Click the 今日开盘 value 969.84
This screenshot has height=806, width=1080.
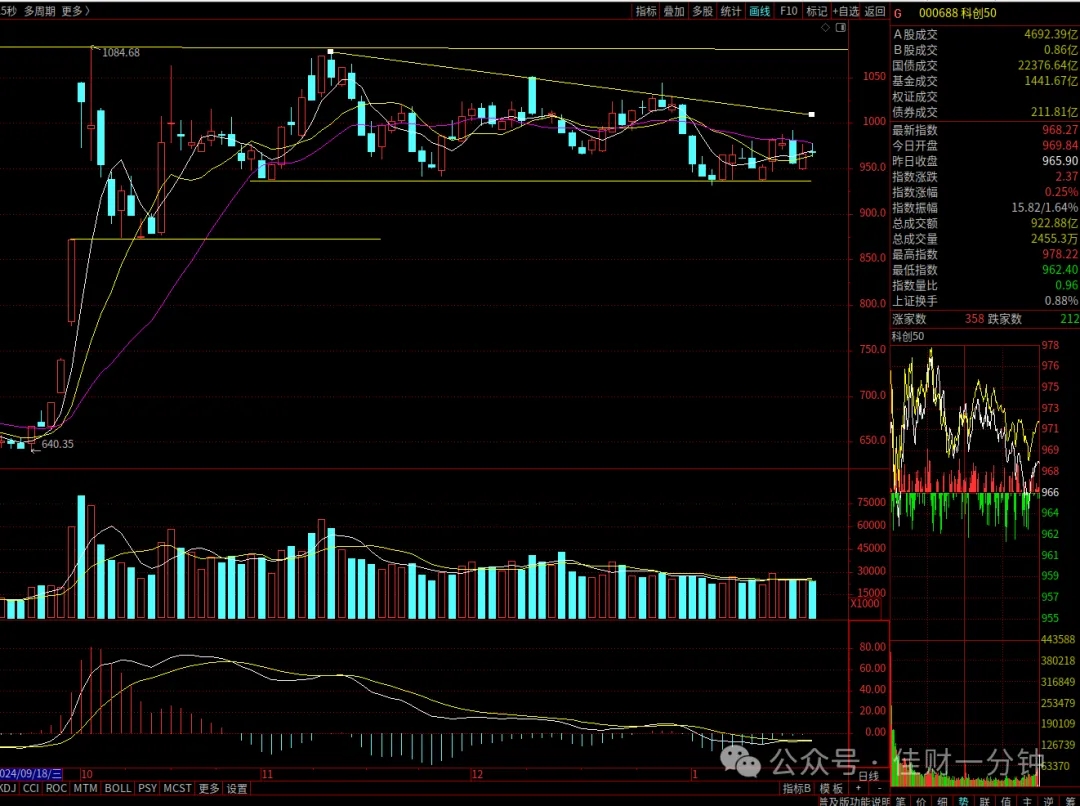[x=1060, y=145]
